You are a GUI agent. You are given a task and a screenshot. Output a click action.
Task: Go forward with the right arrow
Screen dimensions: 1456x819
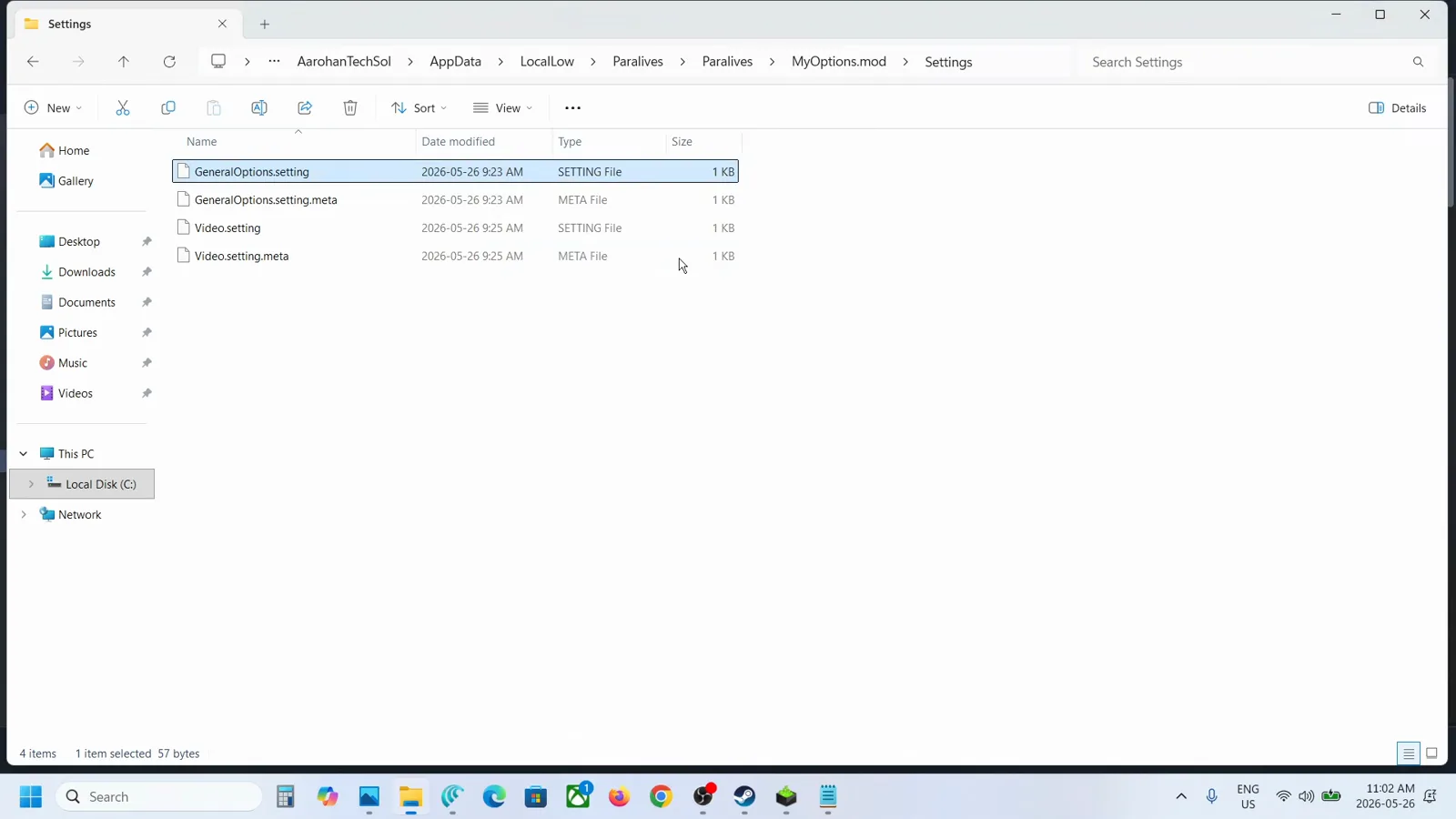(78, 62)
